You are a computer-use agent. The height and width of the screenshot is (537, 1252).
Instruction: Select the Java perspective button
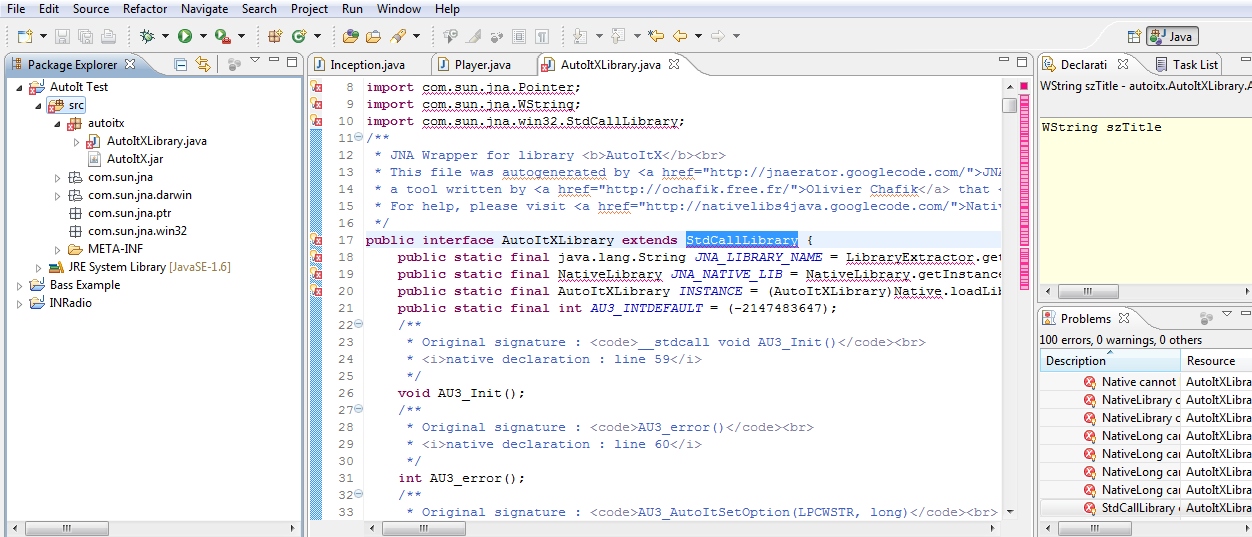click(1173, 36)
